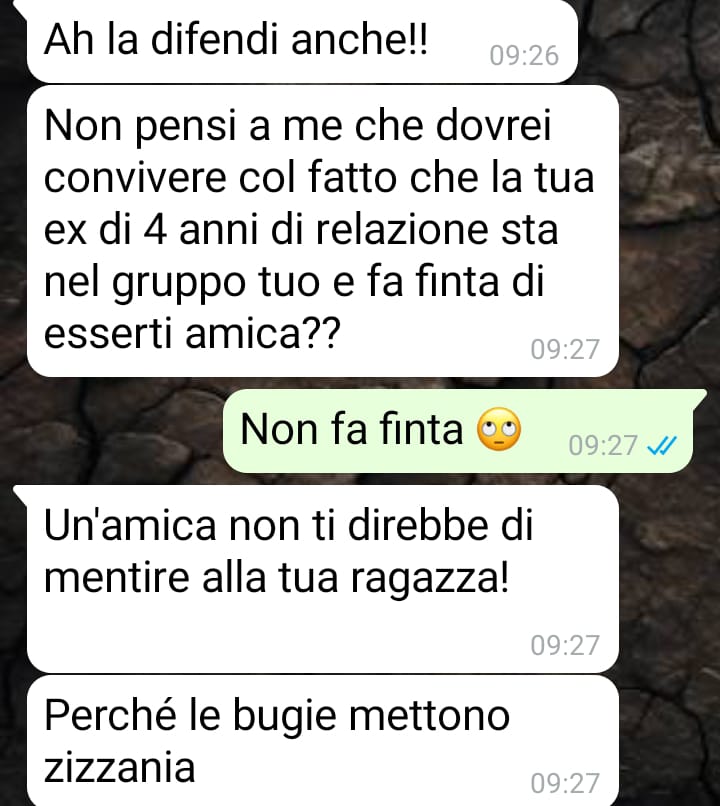Select the "Ah la difendi anche!!" message
720x806 pixels.
coord(302,42)
